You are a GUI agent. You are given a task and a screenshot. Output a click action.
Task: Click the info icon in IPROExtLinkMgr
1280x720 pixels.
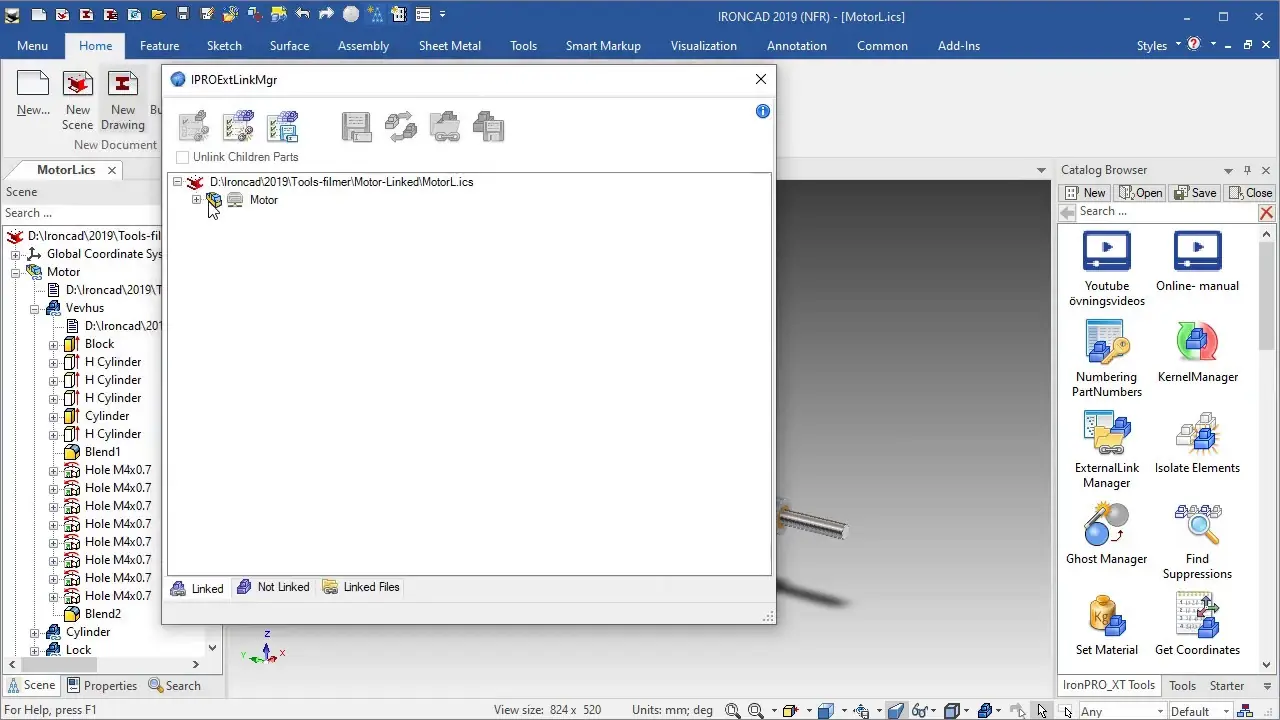click(x=763, y=111)
